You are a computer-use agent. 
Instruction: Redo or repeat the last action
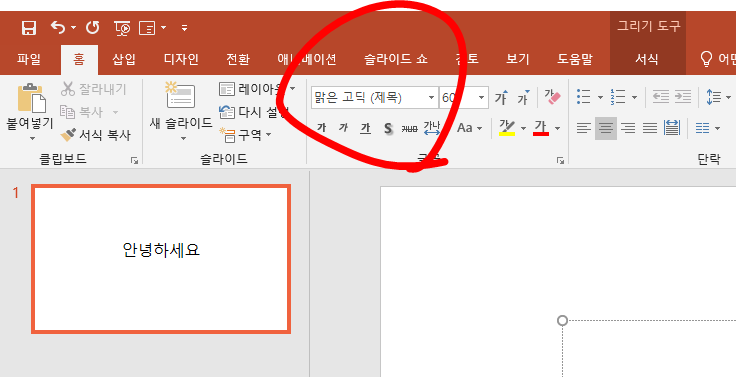pos(92,28)
